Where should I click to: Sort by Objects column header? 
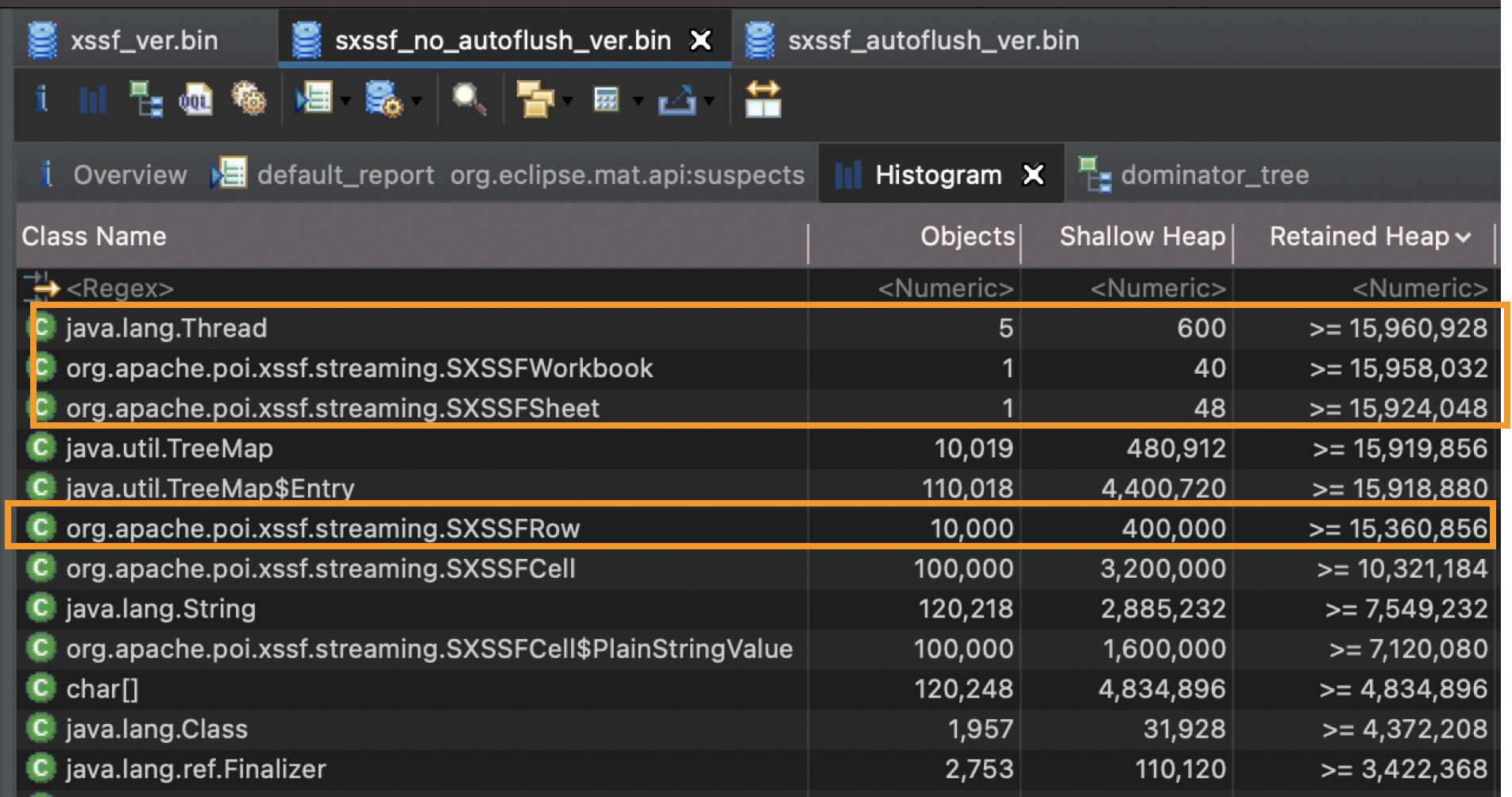click(915, 237)
